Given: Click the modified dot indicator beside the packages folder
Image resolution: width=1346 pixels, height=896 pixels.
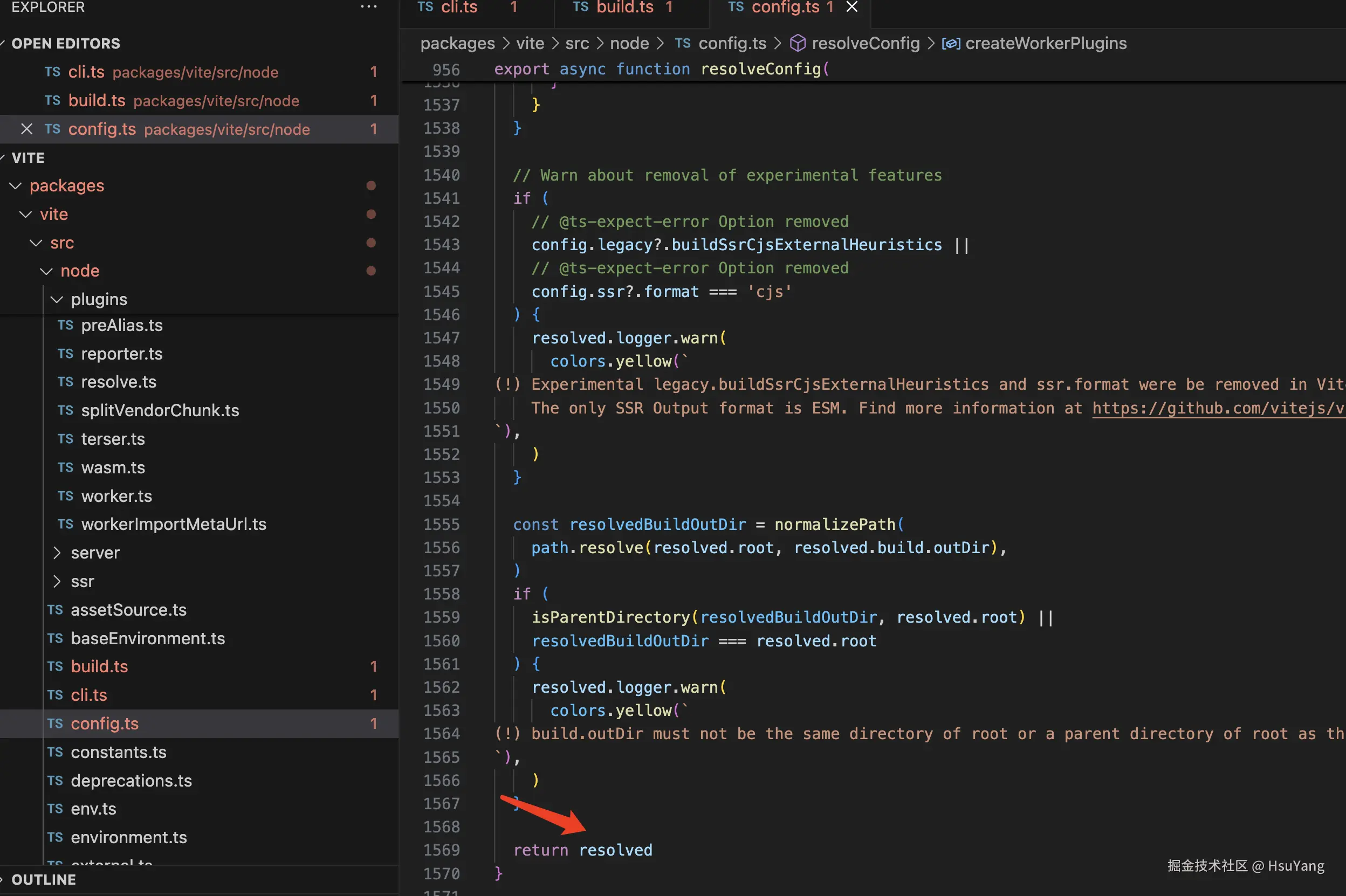Looking at the screenshot, I should pos(371,185).
